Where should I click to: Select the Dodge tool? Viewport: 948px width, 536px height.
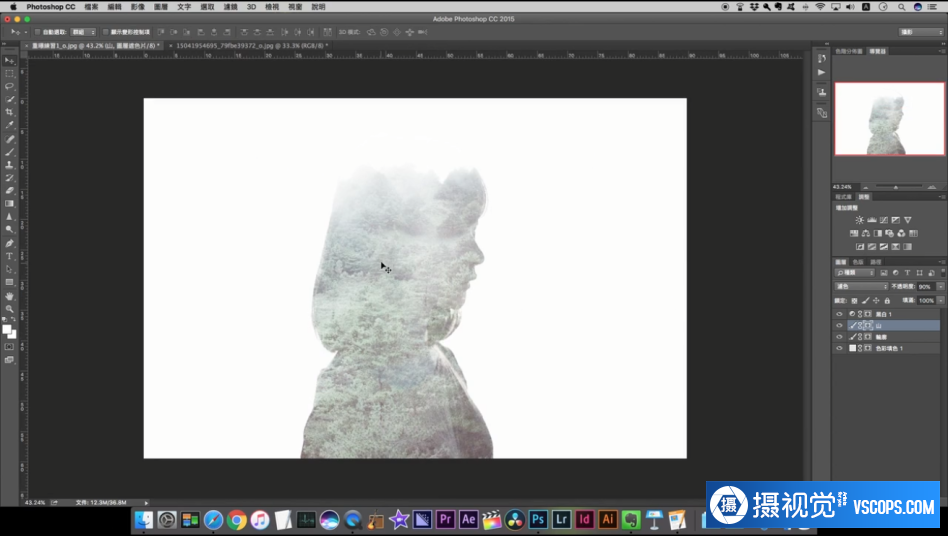pos(9,230)
